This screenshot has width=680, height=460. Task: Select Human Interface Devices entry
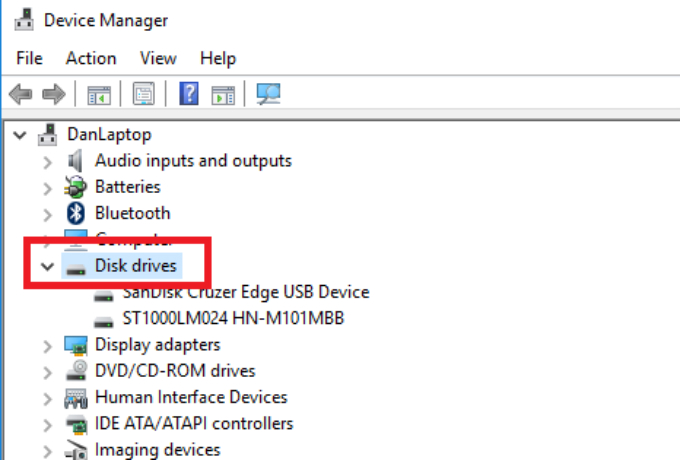pos(191,397)
